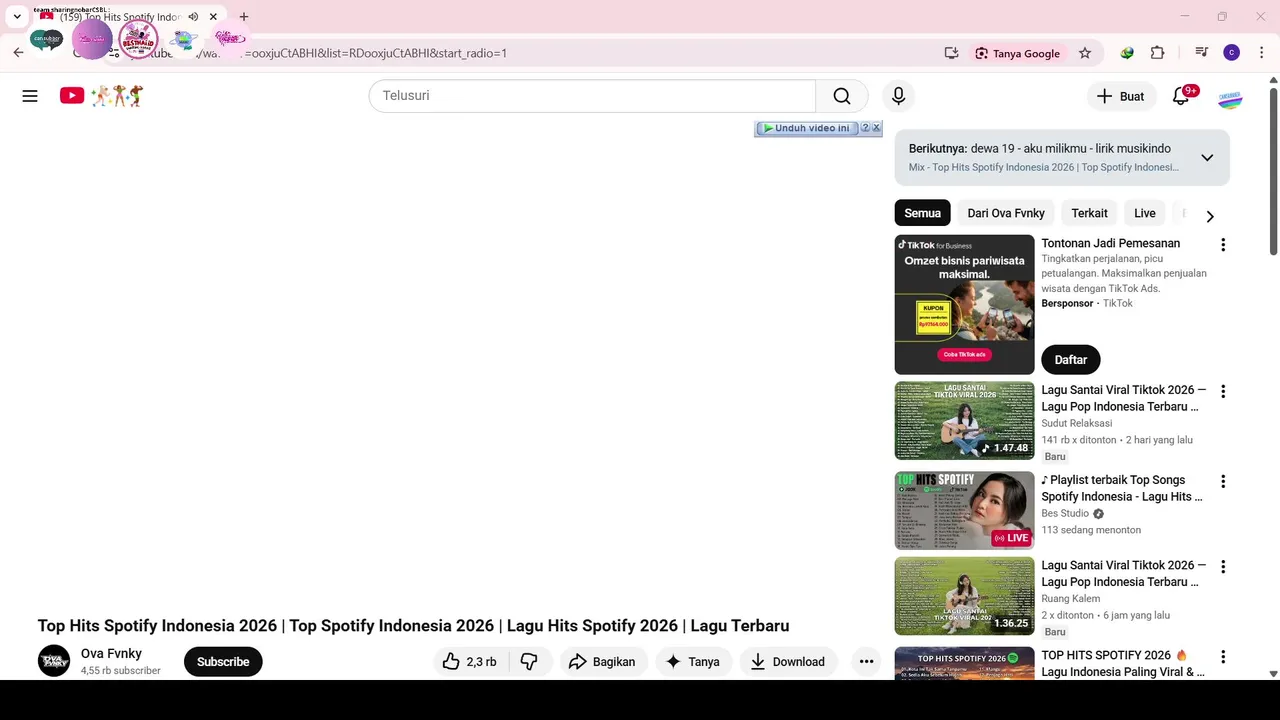This screenshot has width=1280, height=720.
Task: Bookmark this page with star icon
Action: tap(1085, 53)
